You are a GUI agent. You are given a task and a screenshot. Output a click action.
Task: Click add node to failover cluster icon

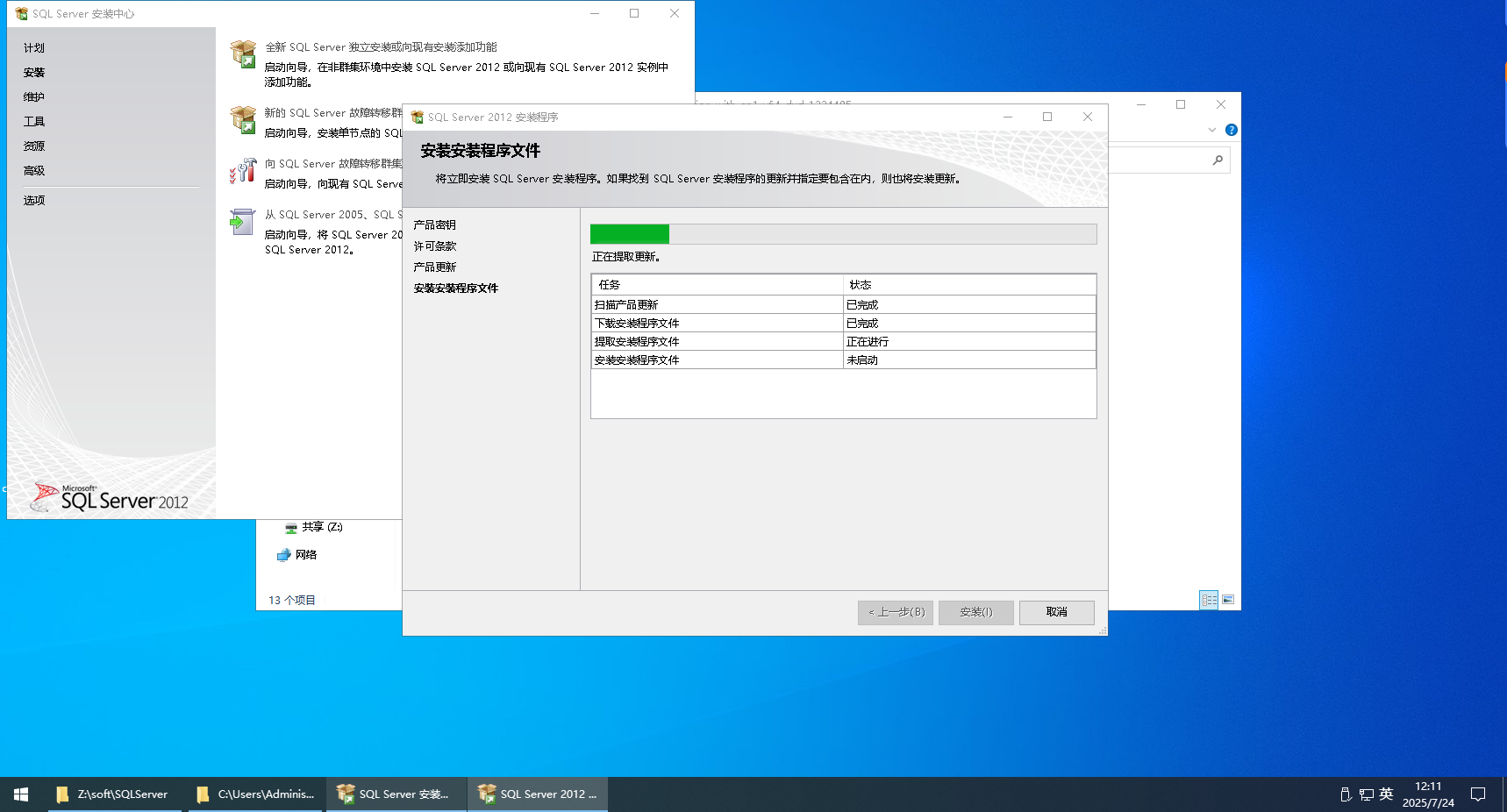point(243,170)
